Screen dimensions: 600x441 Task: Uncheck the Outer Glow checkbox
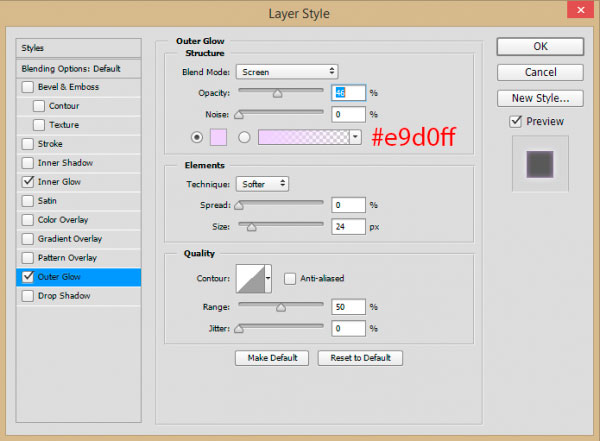pos(28,277)
